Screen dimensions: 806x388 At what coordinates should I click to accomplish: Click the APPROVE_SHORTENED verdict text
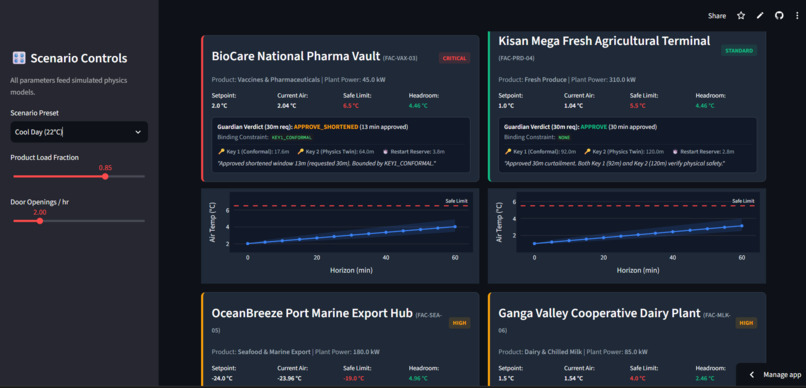pos(326,127)
